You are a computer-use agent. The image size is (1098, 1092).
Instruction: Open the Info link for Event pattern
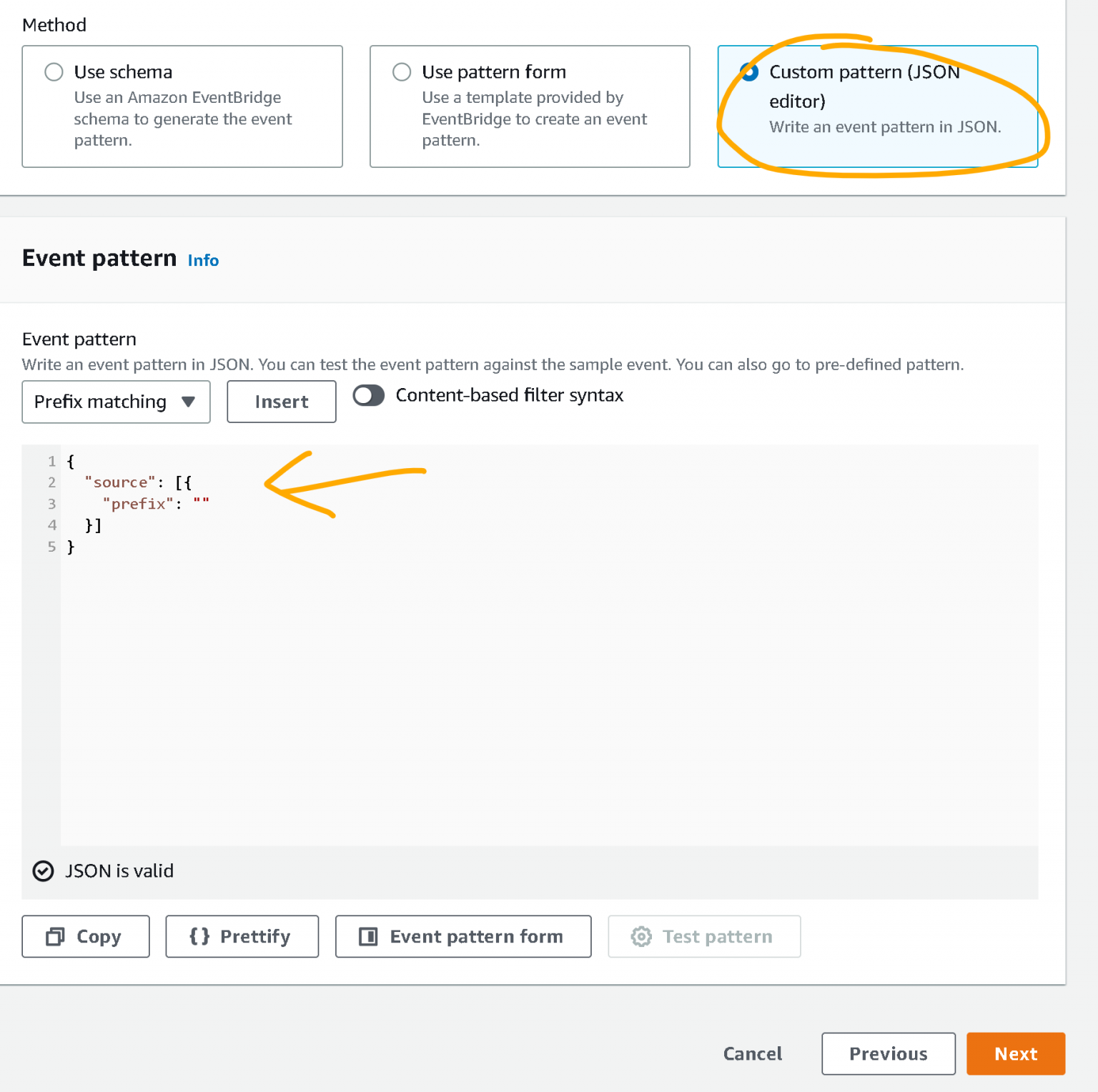pyautogui.click(x=203, y=260)
